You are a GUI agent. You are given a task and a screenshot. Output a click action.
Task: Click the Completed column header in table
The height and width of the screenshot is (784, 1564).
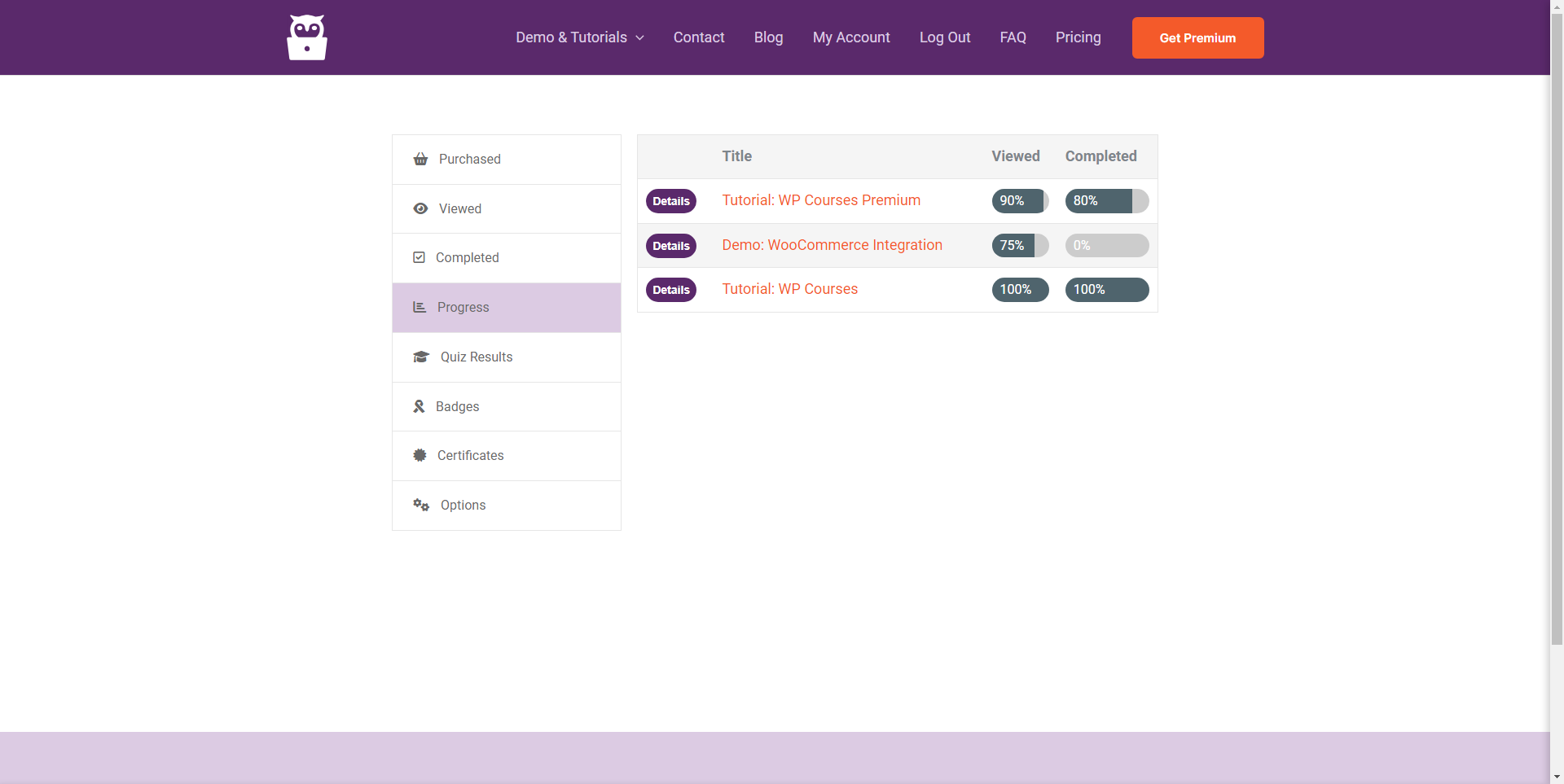pyautogui.click(x=1101, y=156)
